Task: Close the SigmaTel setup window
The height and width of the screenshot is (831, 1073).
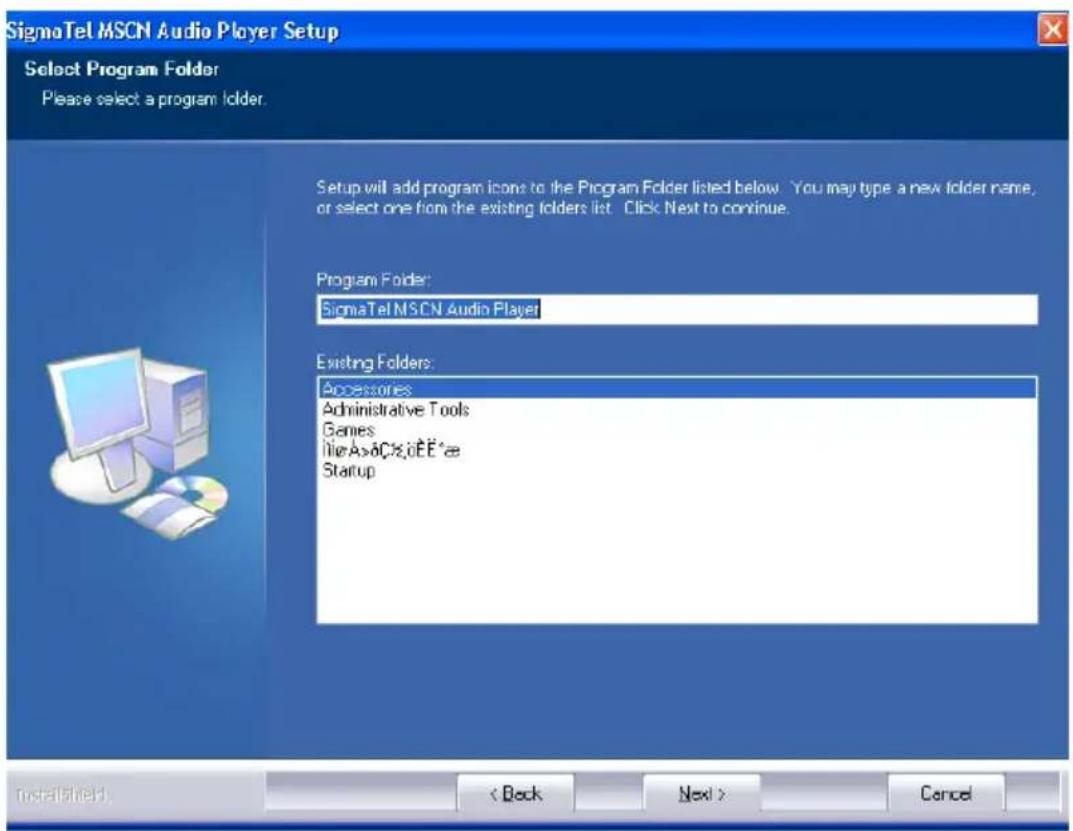Action: (x=1052, y=30)
